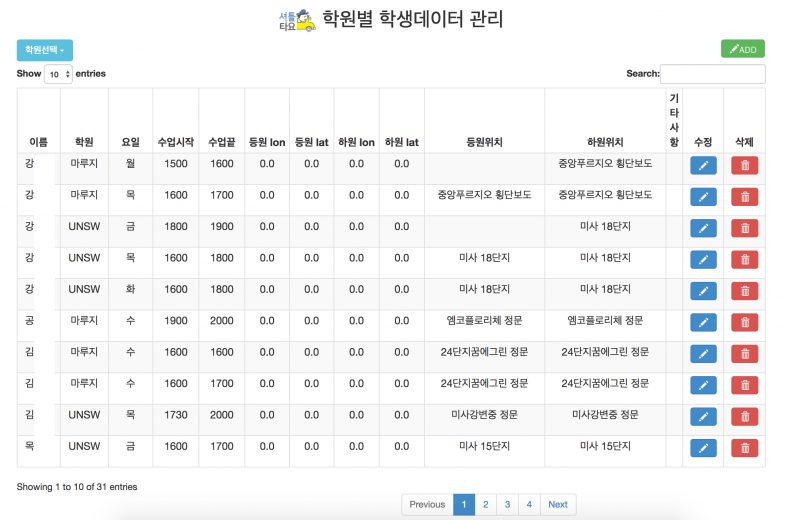Delete the 미사 15단지 row
Viewport: 789px width, 520px height.
(745, 447)
